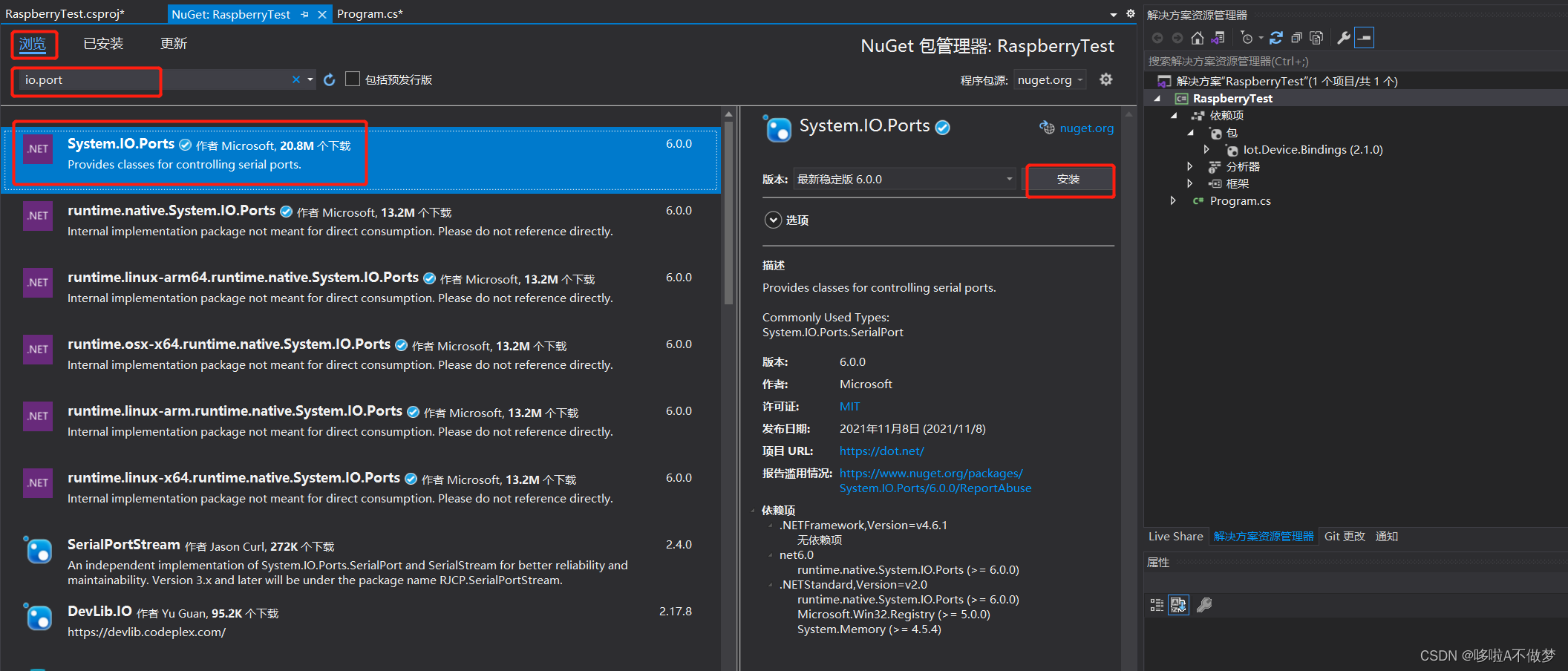Enable include prerelease checkbox
Viewport: 1568px width, 671px height.
click(x=353, y=79)
